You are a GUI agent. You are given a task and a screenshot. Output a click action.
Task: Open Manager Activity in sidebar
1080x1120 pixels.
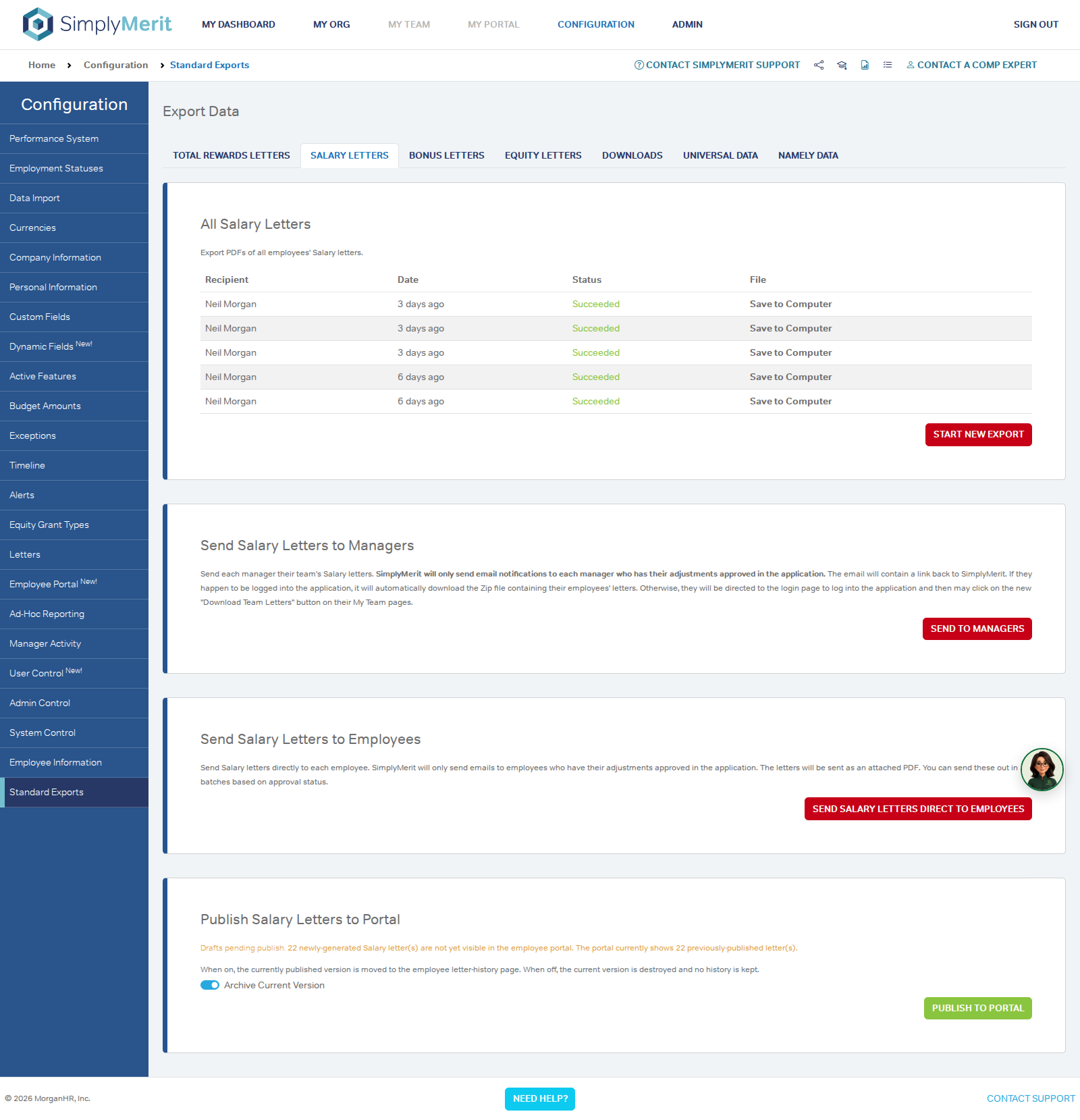click(74, 643)
